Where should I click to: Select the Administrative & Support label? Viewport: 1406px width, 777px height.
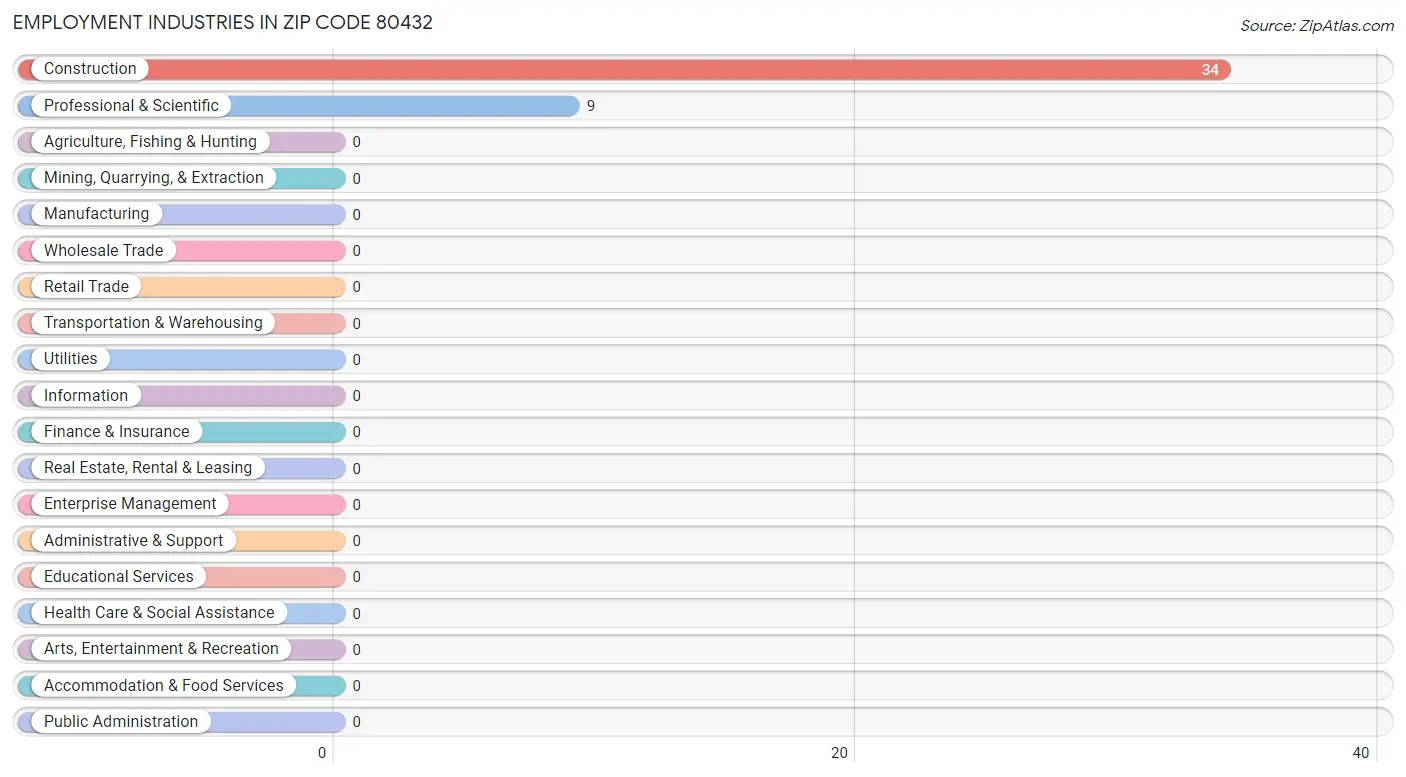click(133, 540)
